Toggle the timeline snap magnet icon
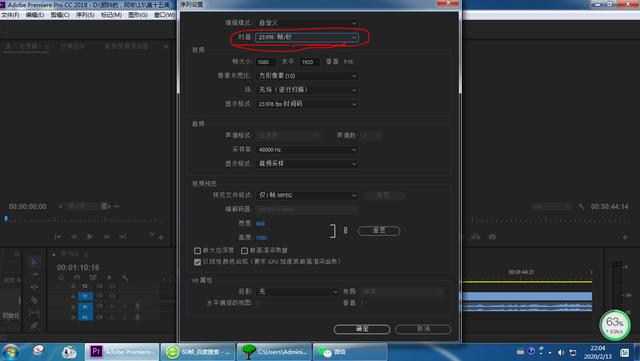Image resolution: width=640 pixels, height=361 pixels. (x=77, y=278)
